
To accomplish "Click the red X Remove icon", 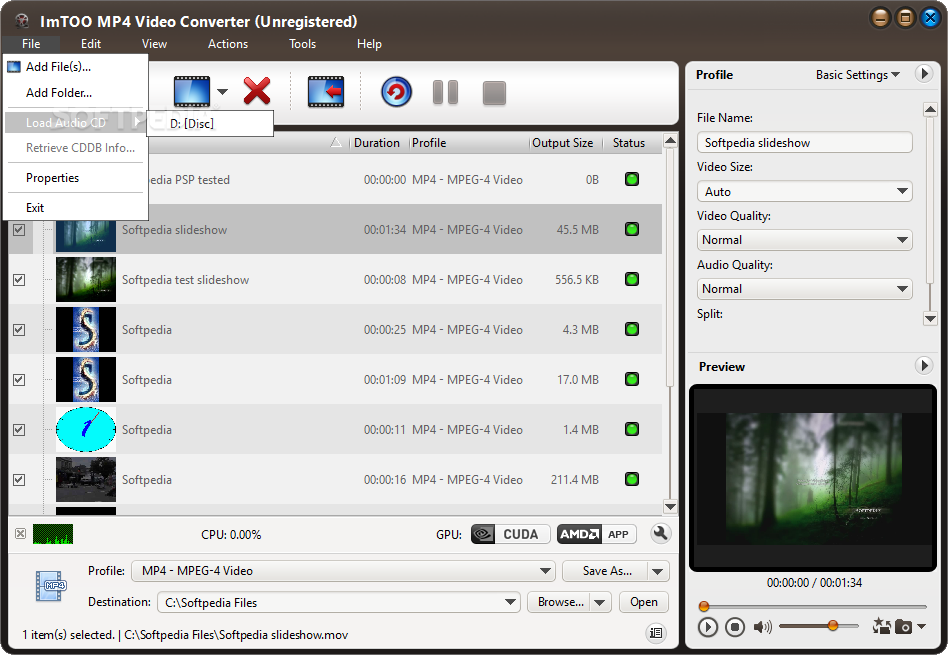I will pyautogui.click(x=257, y=91).
